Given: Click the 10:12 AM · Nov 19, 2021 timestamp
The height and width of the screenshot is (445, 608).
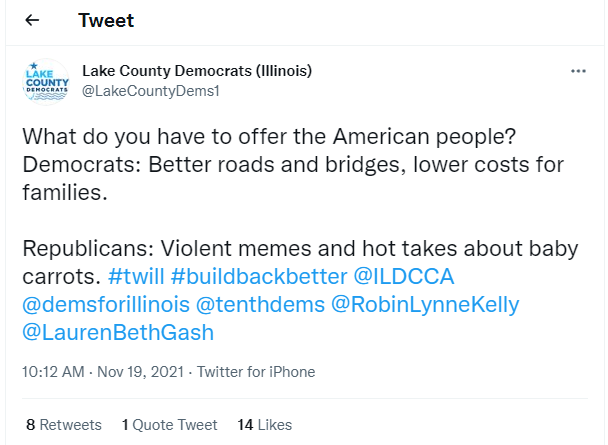Looking at the screenshot, I should [x=103, y=372].
